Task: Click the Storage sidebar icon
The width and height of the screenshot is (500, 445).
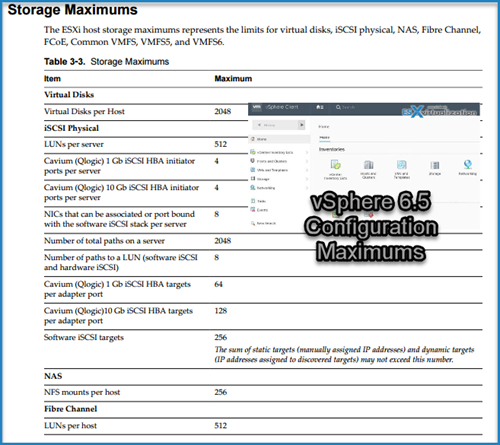Action: pyautogui.click(x=253, y=179)
